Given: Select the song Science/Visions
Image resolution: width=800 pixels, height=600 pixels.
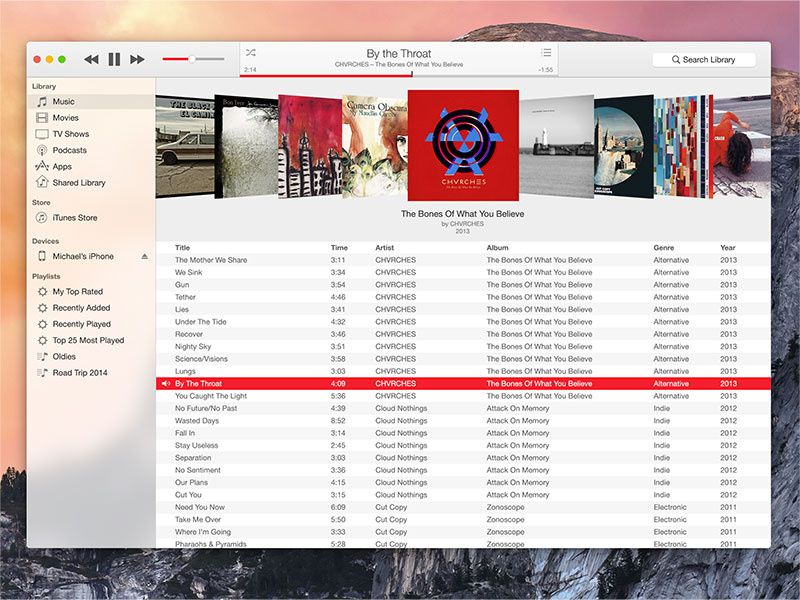Looking at the screenshot, I should (x=463, y=359).
